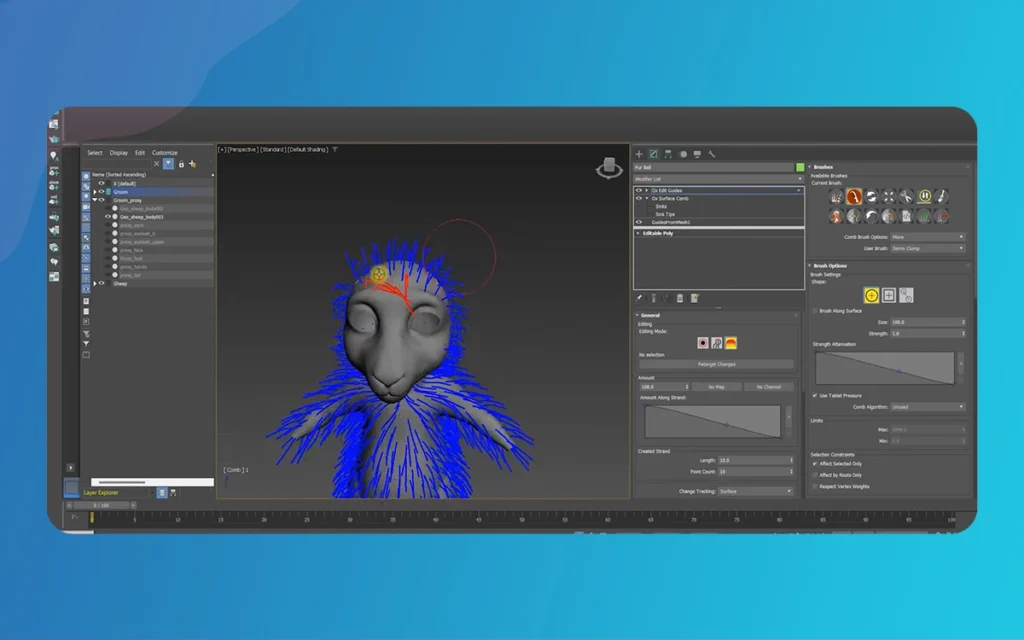
Task: Click the No Map button under Amount
Action: point(716,386)
